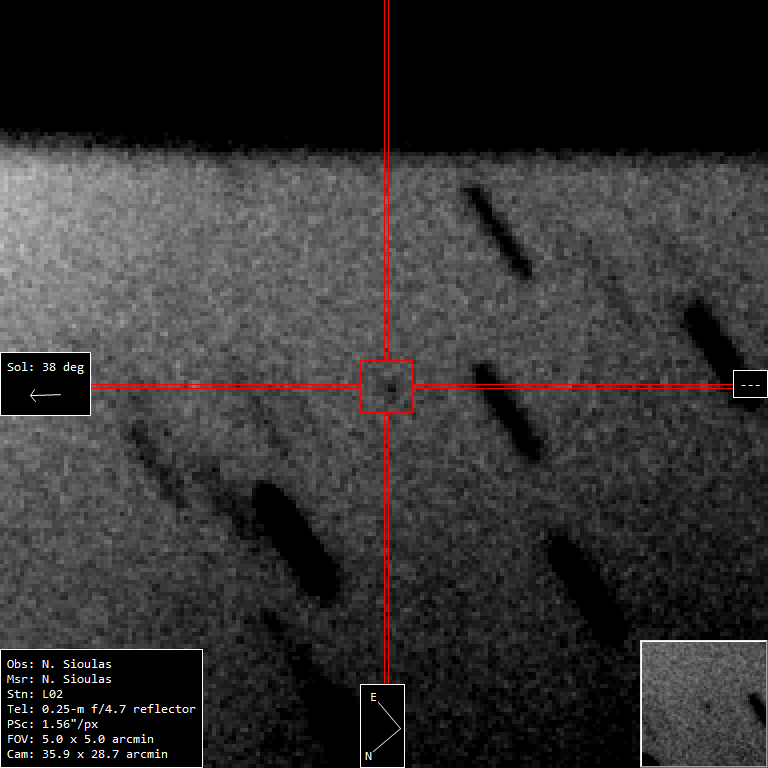Click the red target box at crosshair center
This screenshot has width=768, height=768.
(386, 386)
